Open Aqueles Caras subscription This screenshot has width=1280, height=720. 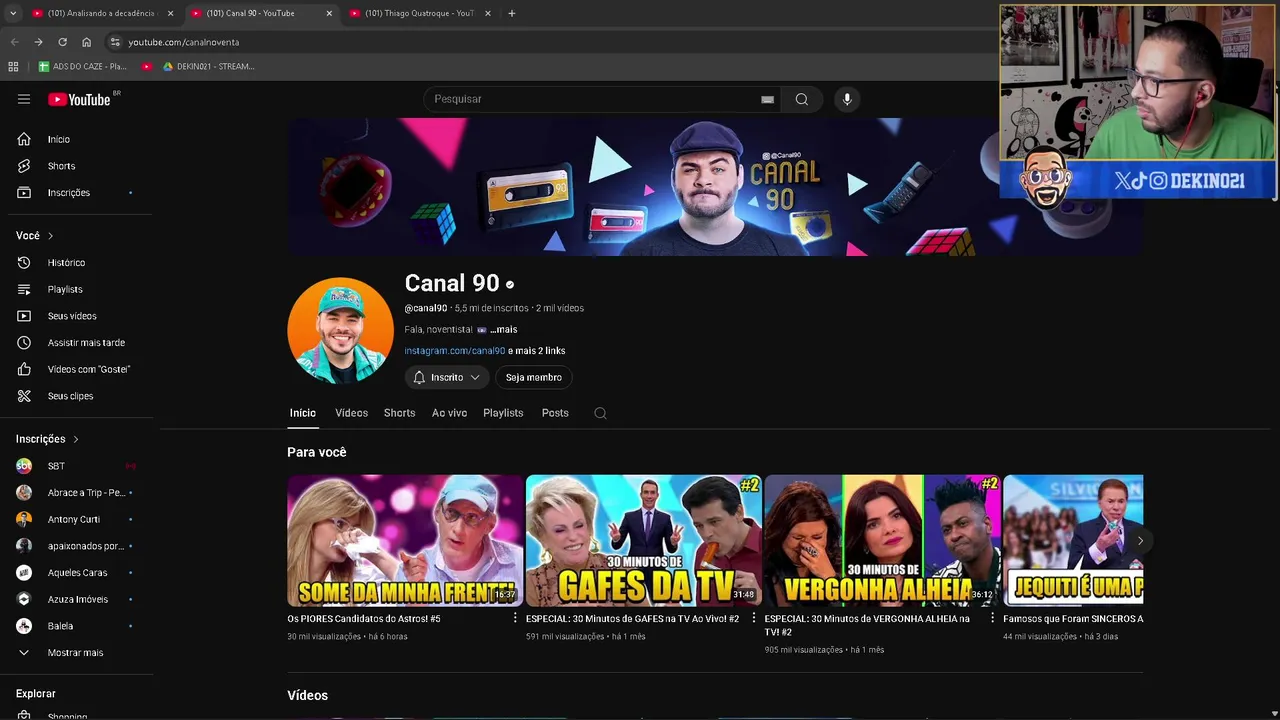pyautogui.click(x=76, y=572)
